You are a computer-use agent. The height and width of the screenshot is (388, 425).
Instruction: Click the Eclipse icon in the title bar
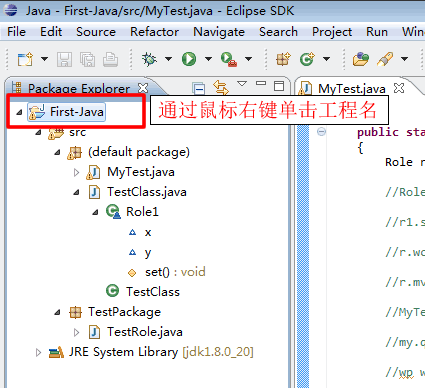coord(11,10)
